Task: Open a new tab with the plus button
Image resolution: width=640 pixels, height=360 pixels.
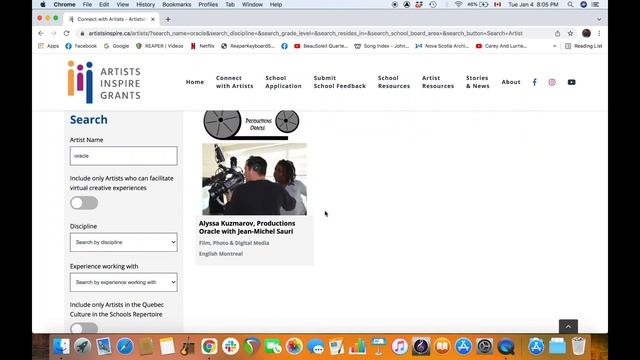Action: coord(168,19)
